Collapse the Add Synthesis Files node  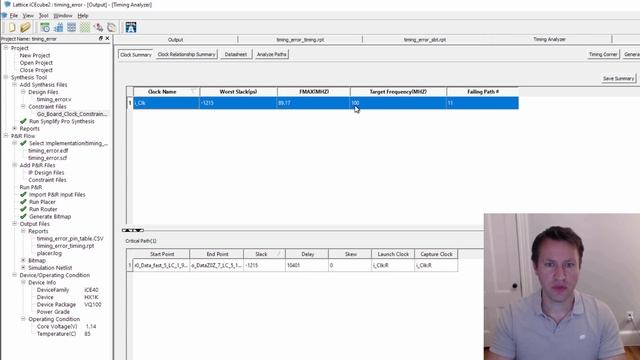coord(15,84)
